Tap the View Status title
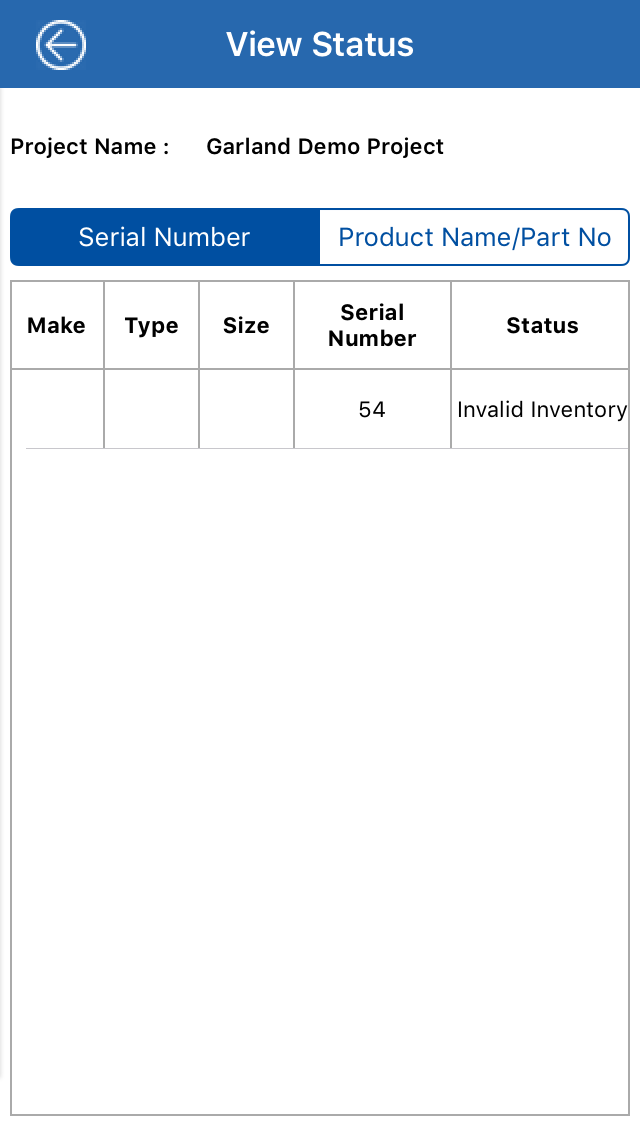Viewport: 640px width, 1136px height. point(320,45)
